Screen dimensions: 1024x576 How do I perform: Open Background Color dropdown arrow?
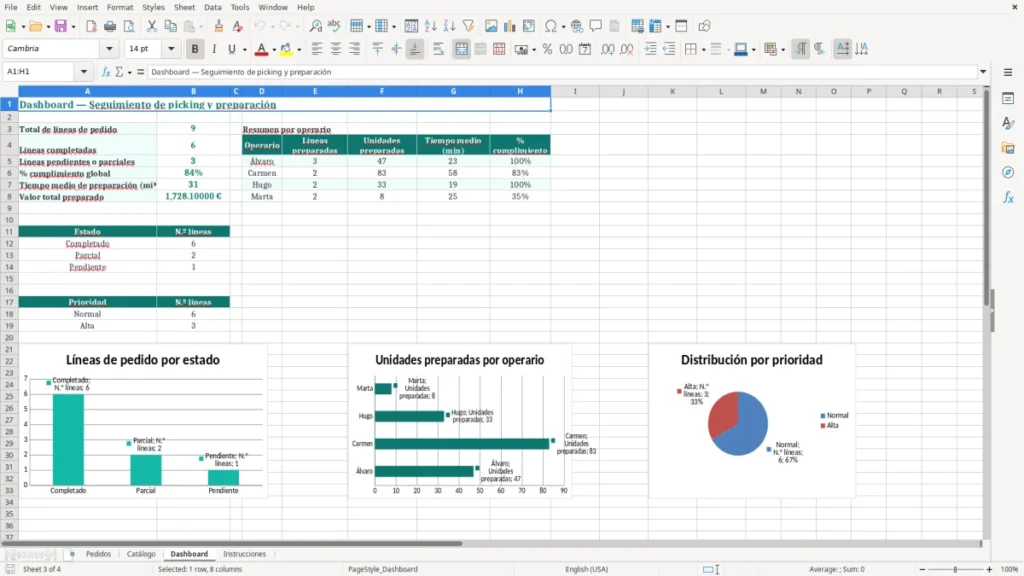click(299, 50)
